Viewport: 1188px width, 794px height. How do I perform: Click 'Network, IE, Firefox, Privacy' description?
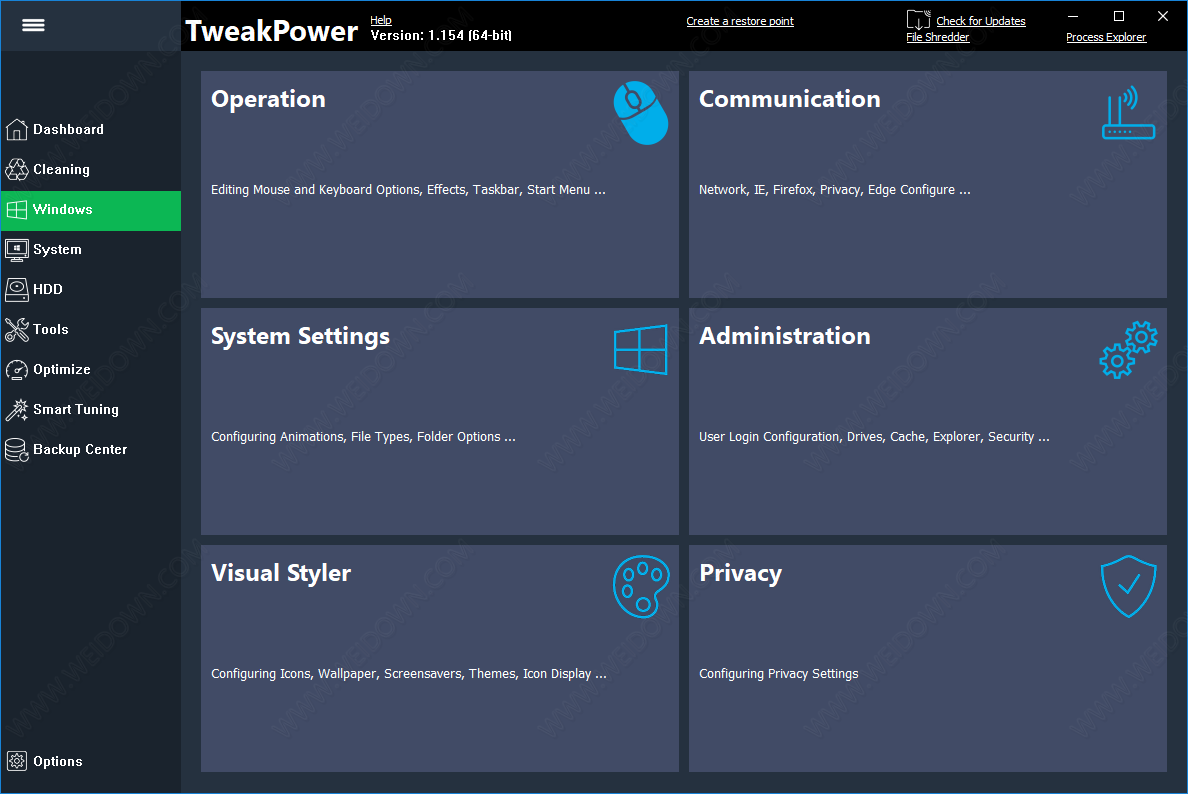(835, 190)
